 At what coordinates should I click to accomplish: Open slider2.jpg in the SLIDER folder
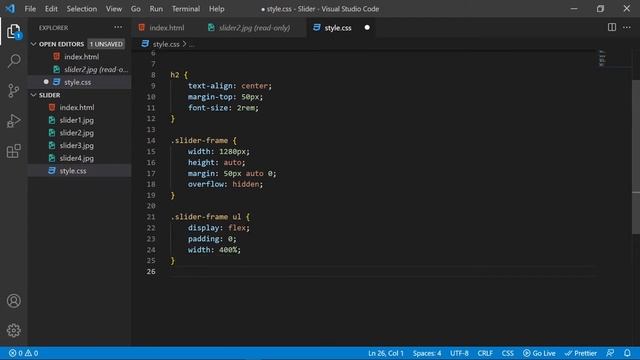(76, 133)
